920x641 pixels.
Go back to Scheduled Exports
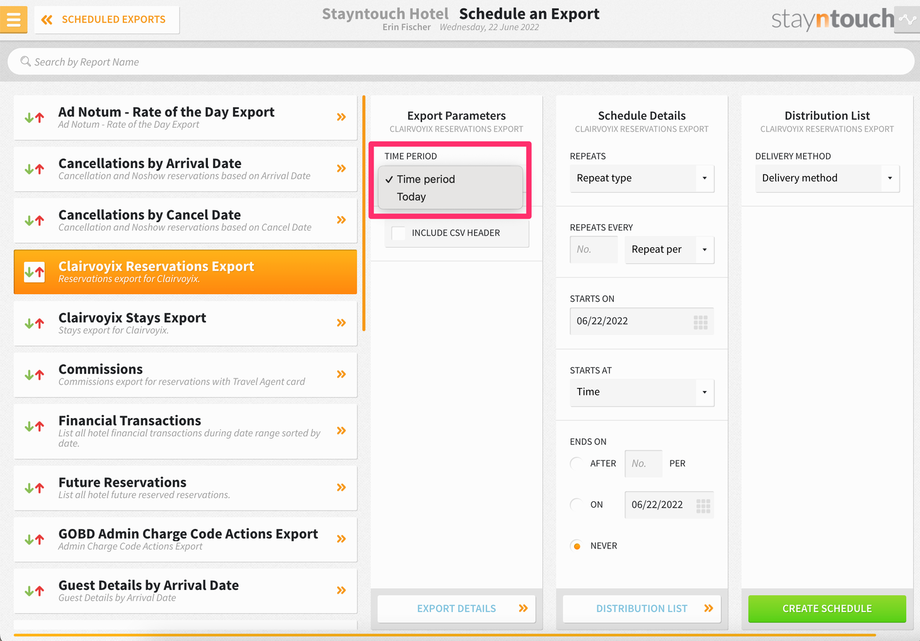coord(107,19)
